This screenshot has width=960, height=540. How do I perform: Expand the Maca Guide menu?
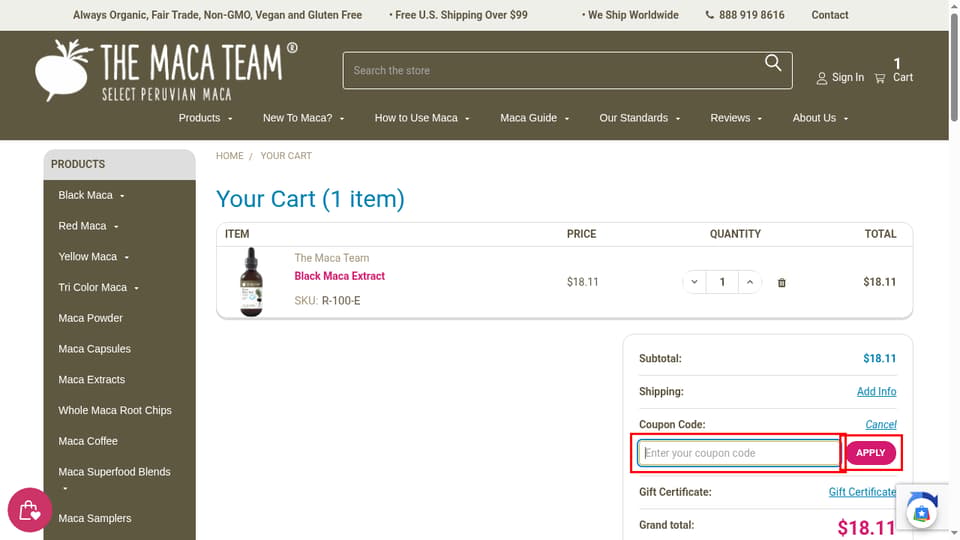pos(534,118)
